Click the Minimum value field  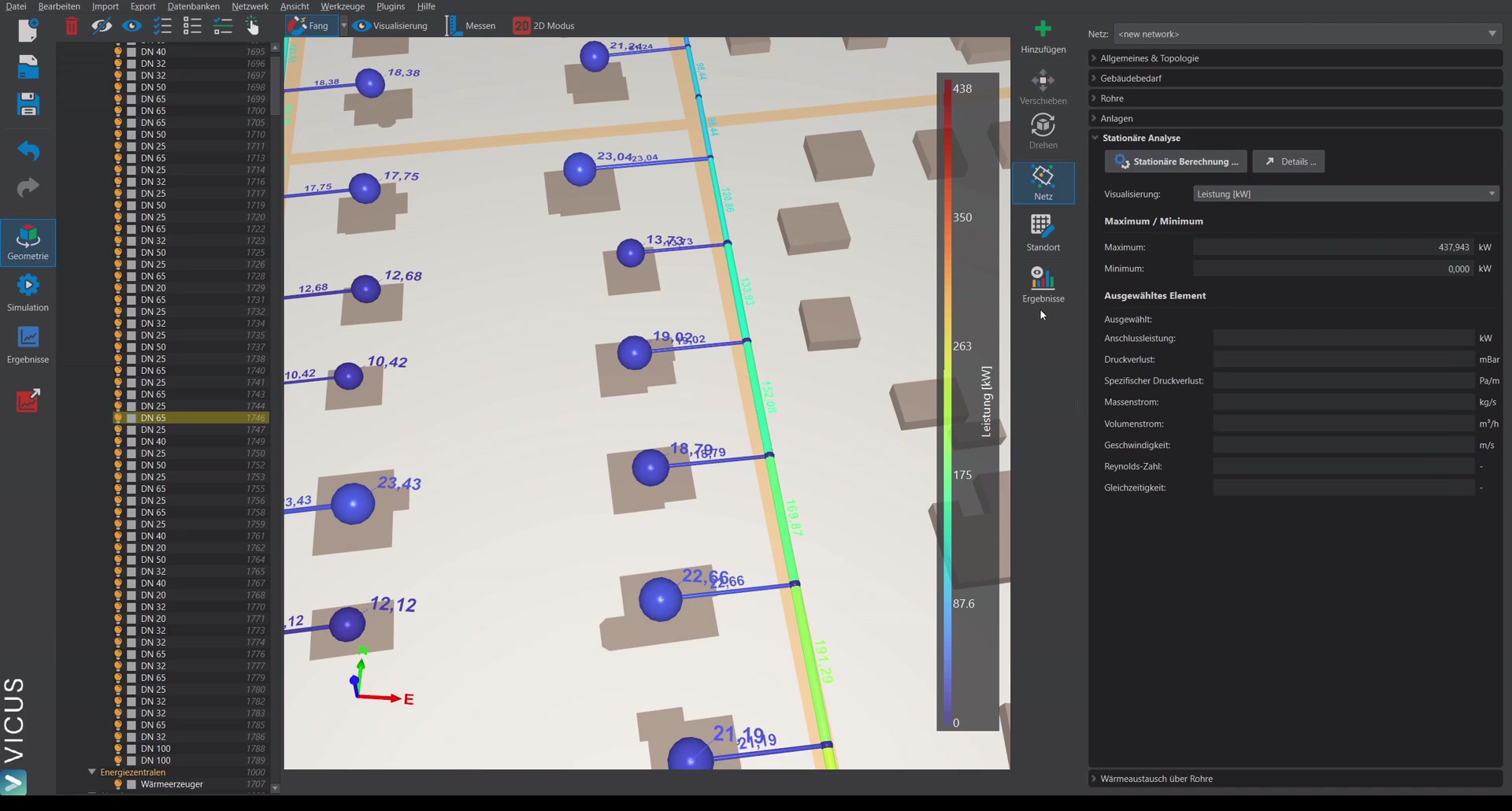point(1332,268)
